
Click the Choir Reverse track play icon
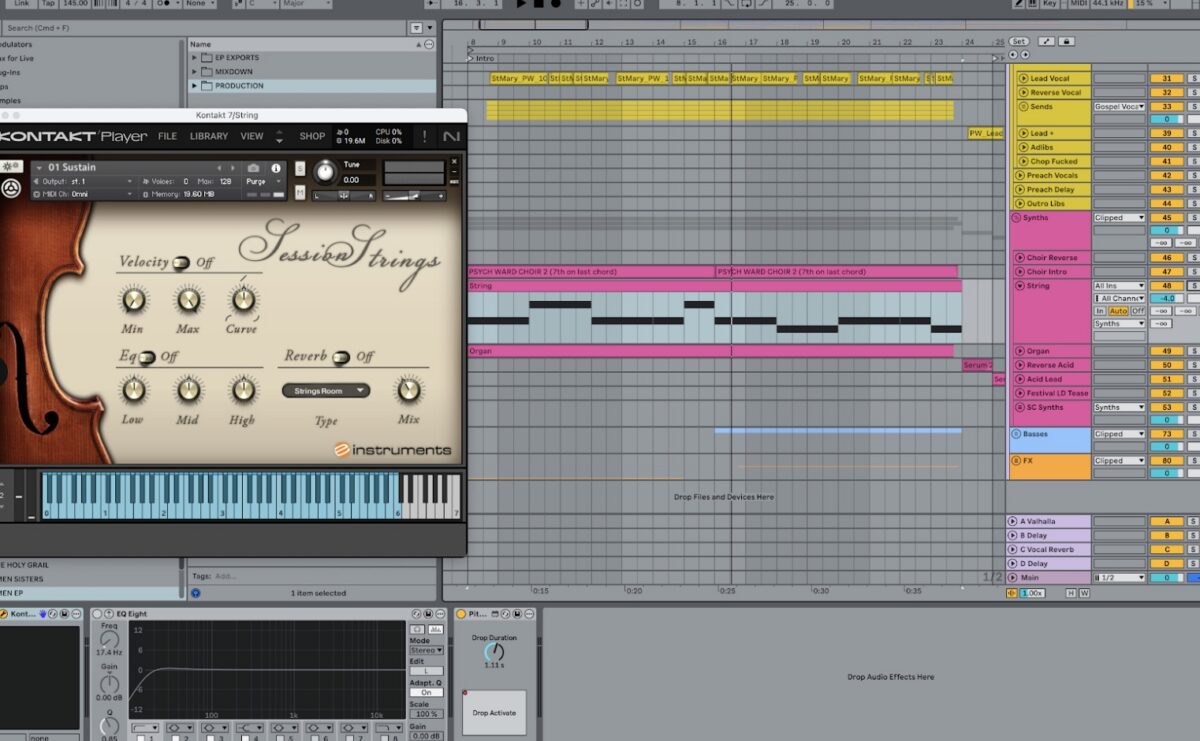pos(1020,258)
